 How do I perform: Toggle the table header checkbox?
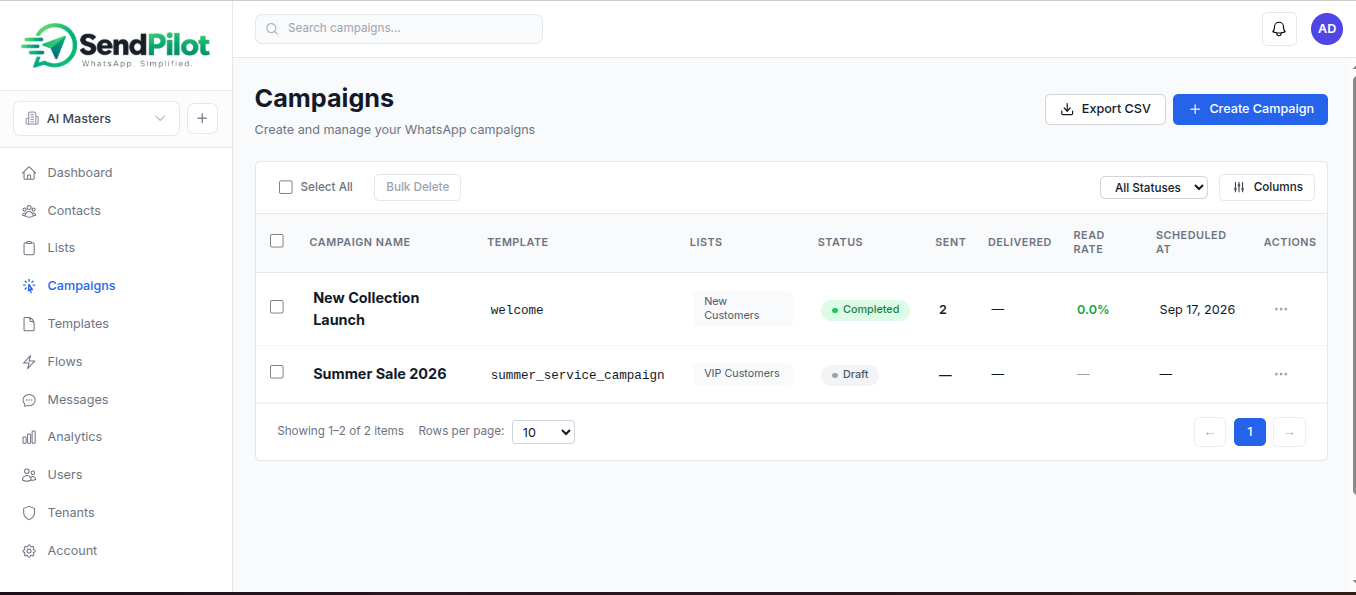pos(277,241)
